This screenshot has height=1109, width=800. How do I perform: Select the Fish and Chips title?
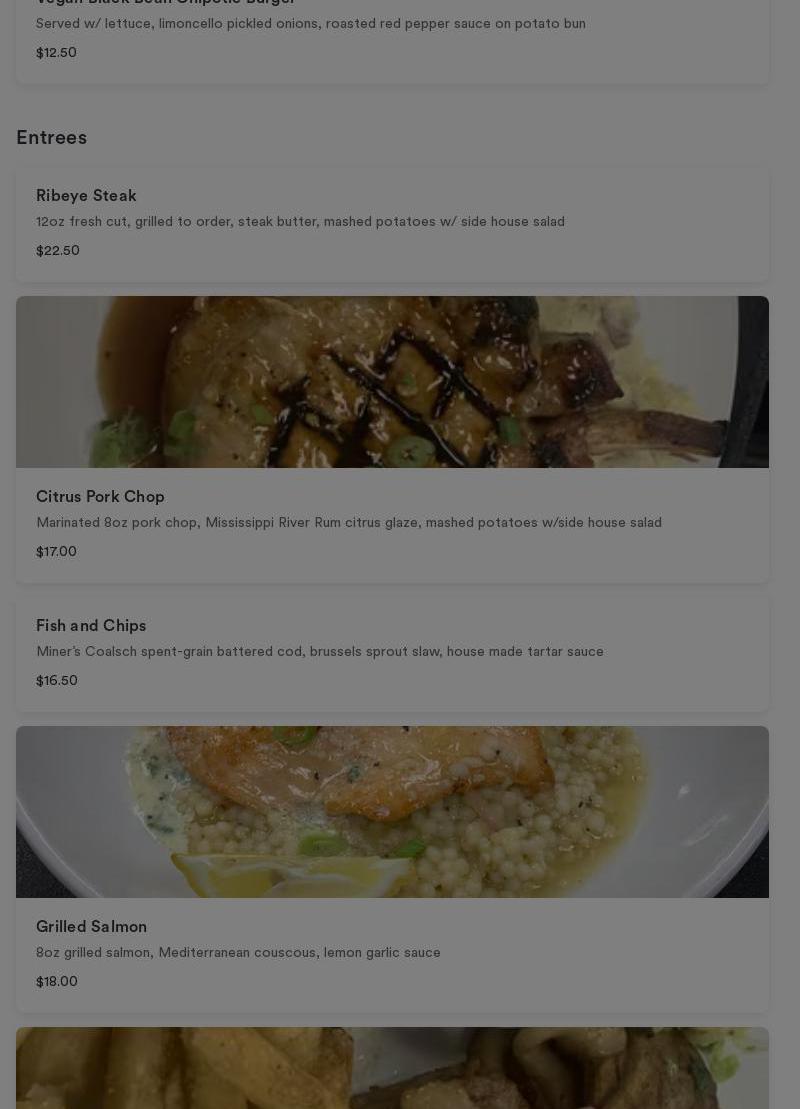pyautogui.click(x=91, y=625)
